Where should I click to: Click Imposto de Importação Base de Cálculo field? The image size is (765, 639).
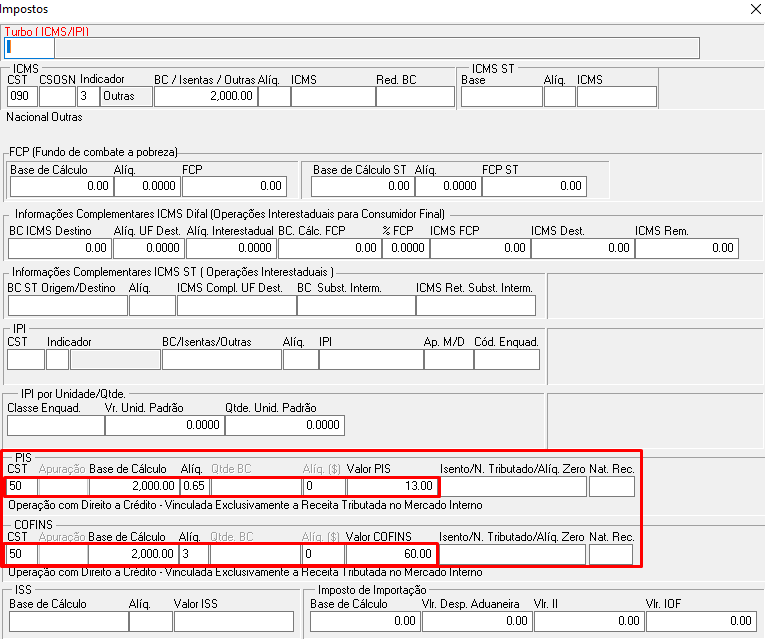pyautogui.click(x=365, y=622)
